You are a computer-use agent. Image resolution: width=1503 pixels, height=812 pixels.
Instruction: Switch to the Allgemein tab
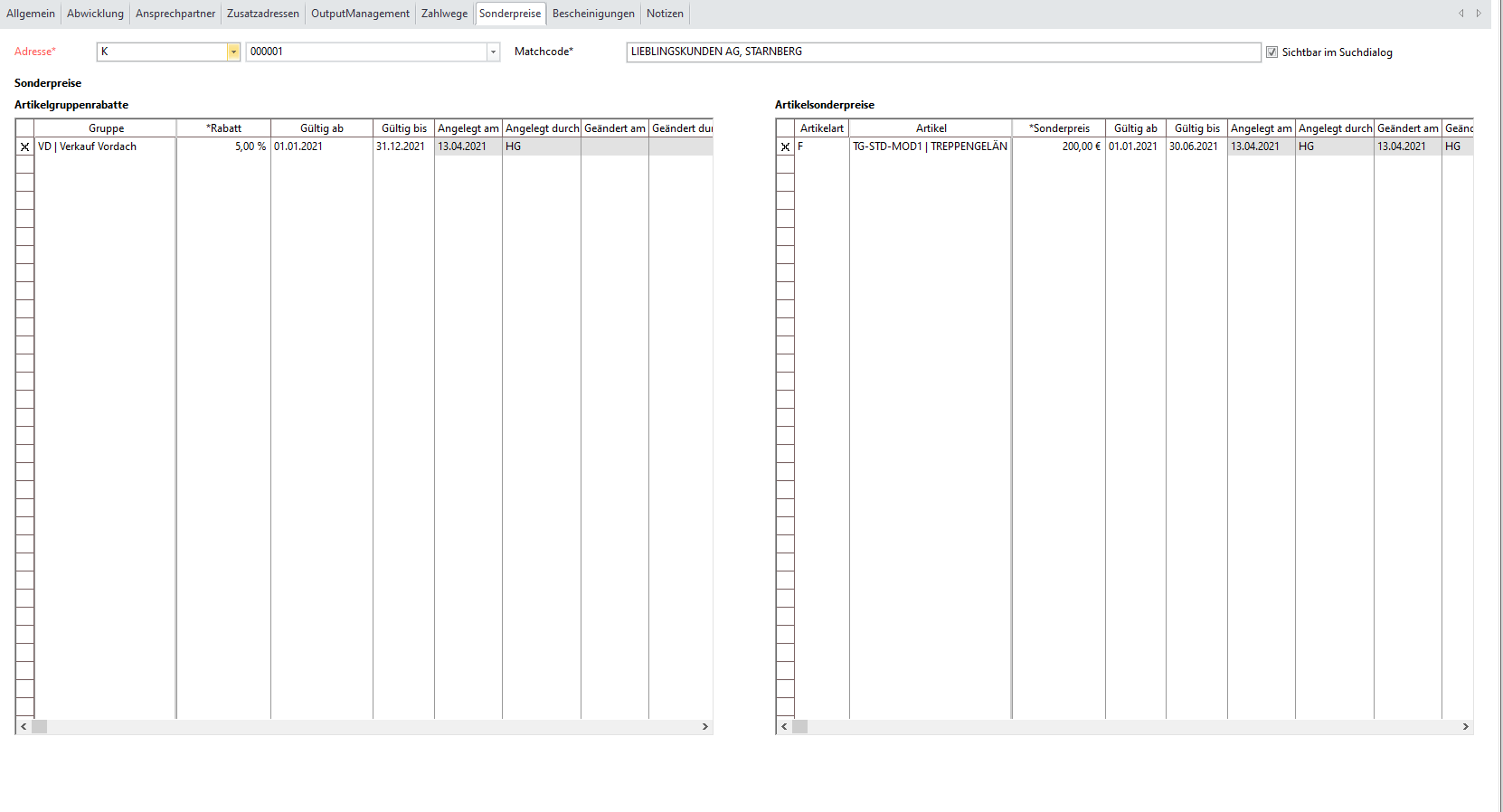click(x=31, y=14)
